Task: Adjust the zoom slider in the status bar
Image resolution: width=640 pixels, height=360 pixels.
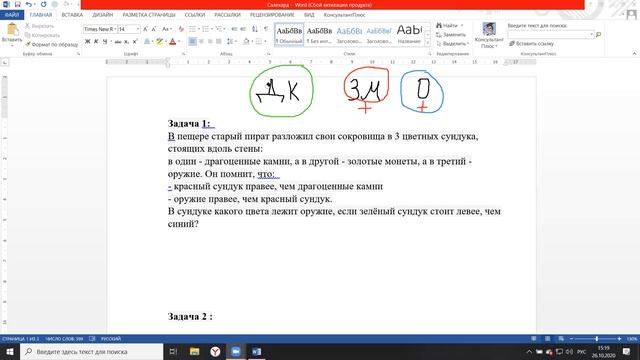Action: coord(596,339)
